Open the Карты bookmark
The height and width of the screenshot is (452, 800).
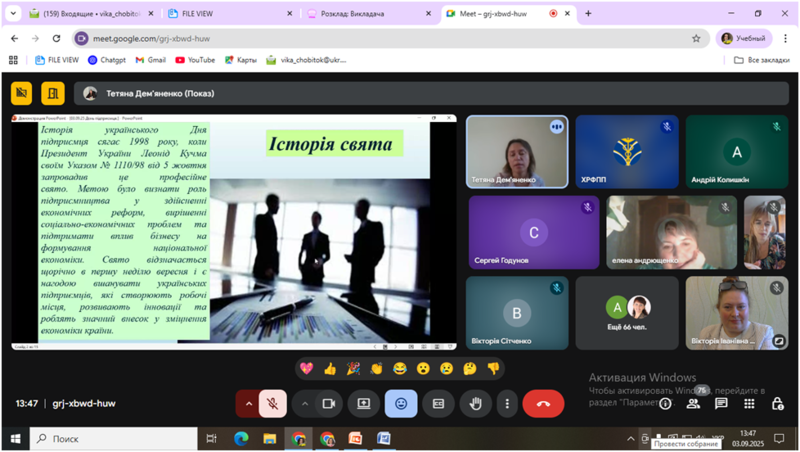click(241, 60)
